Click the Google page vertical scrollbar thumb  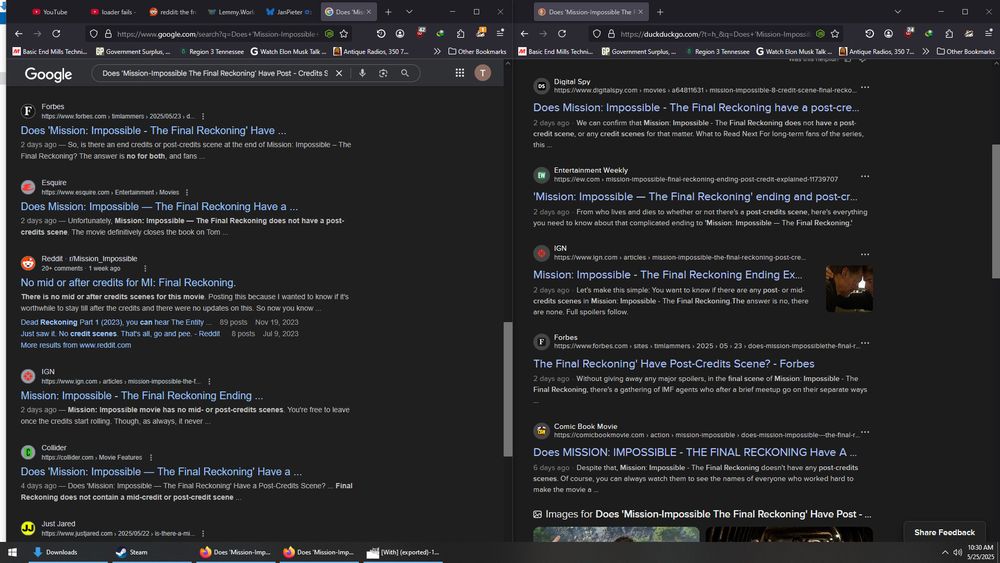click(508, 389)
